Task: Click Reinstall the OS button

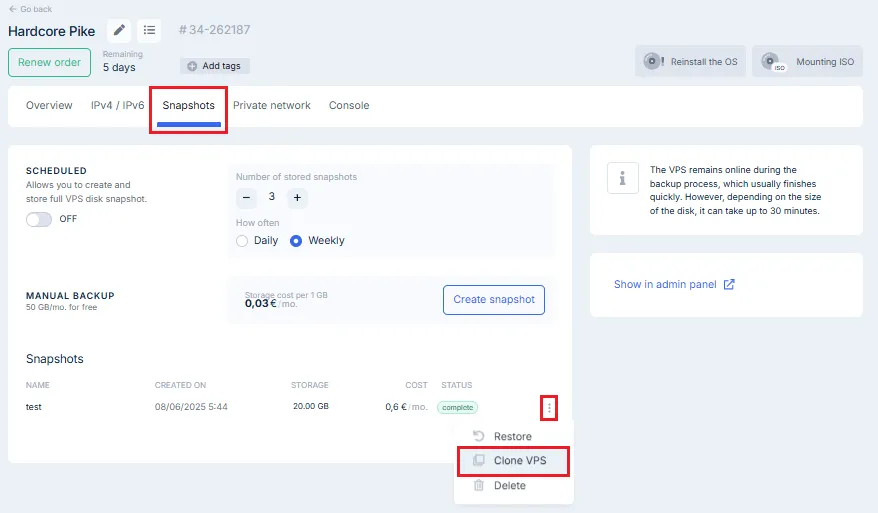Action: click(x=690, y=61)
